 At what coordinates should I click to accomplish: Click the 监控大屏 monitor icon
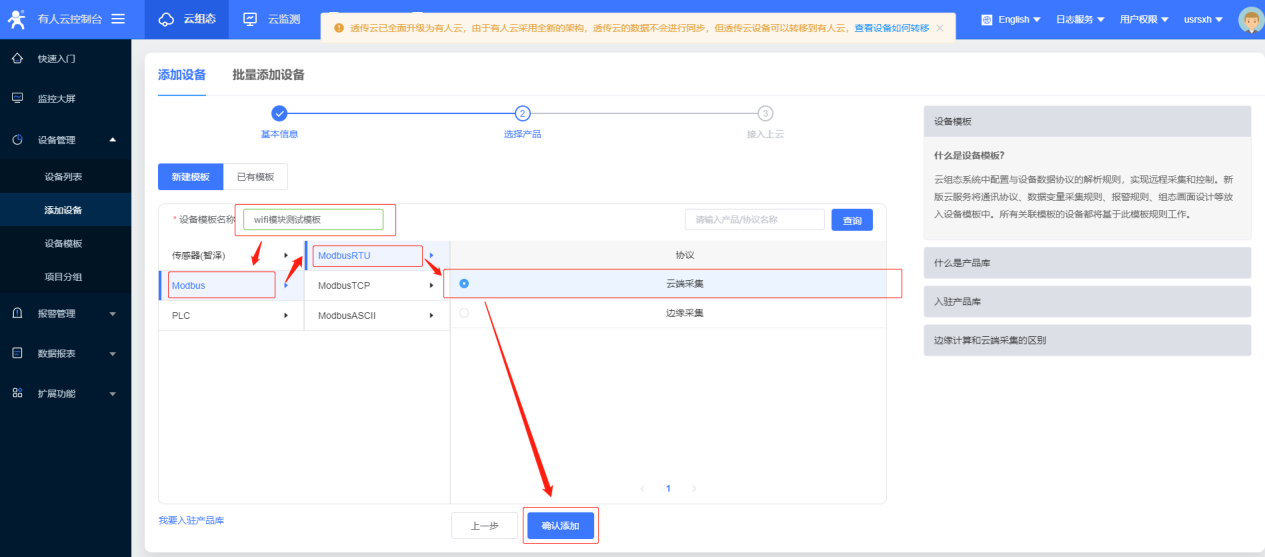pyautogui.click(x=17, y=98)
